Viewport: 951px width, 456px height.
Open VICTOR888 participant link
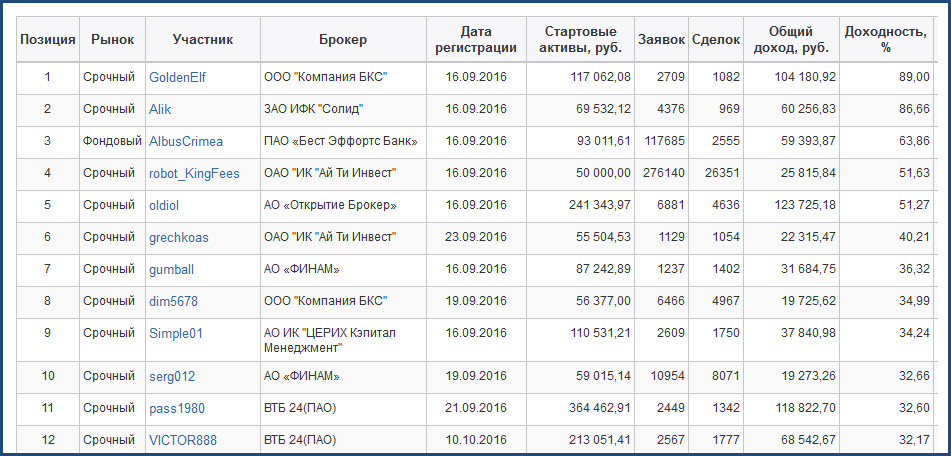click(x=183, y=441)
